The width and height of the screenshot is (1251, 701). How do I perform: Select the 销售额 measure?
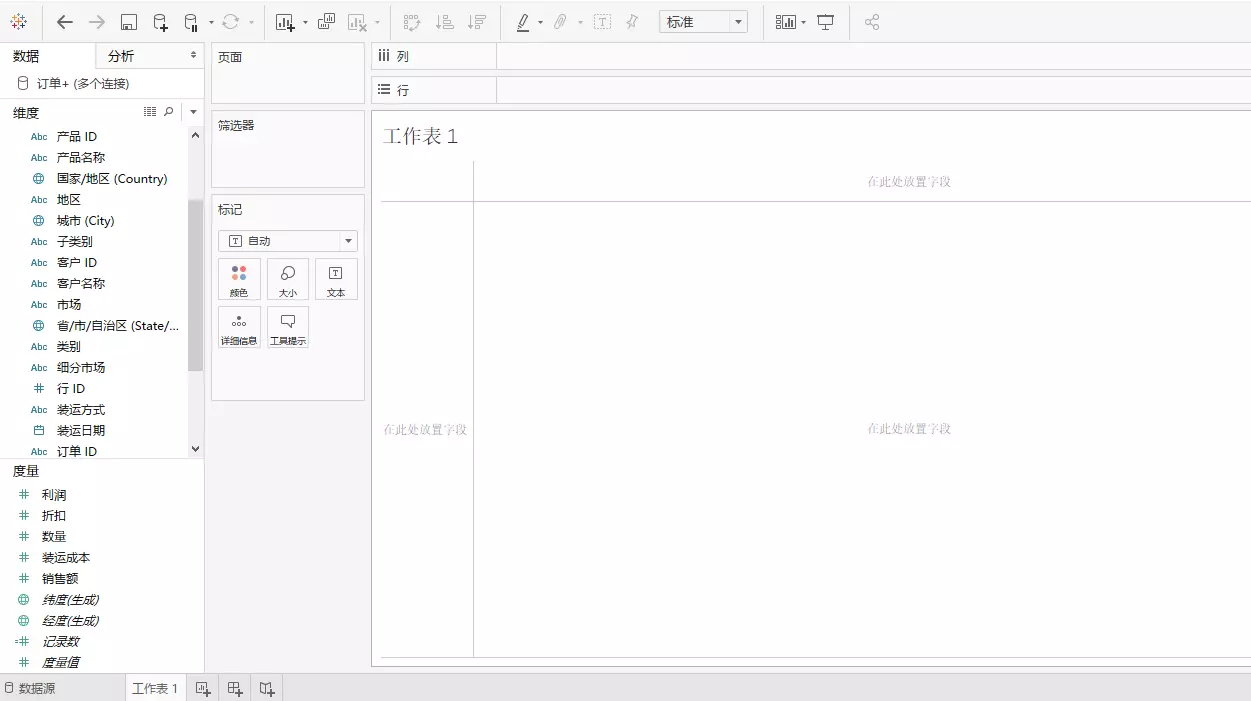(60, 579)
